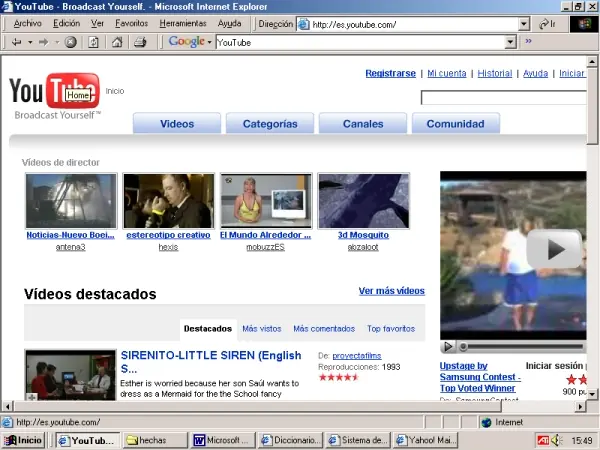Click the page icon in the address bar
This screenshot has width=600, height=450.
coord(304,24)
